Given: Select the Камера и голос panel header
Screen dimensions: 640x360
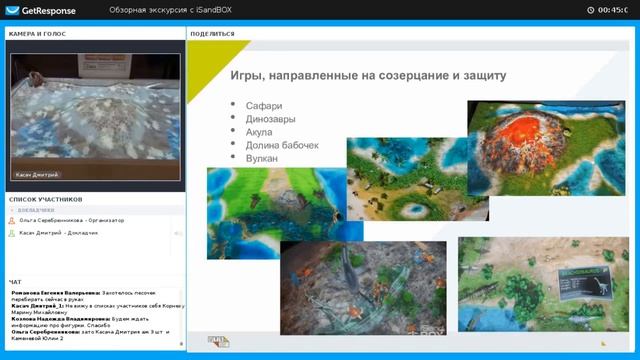Looking at the screenshot, I should click(37, 34).
